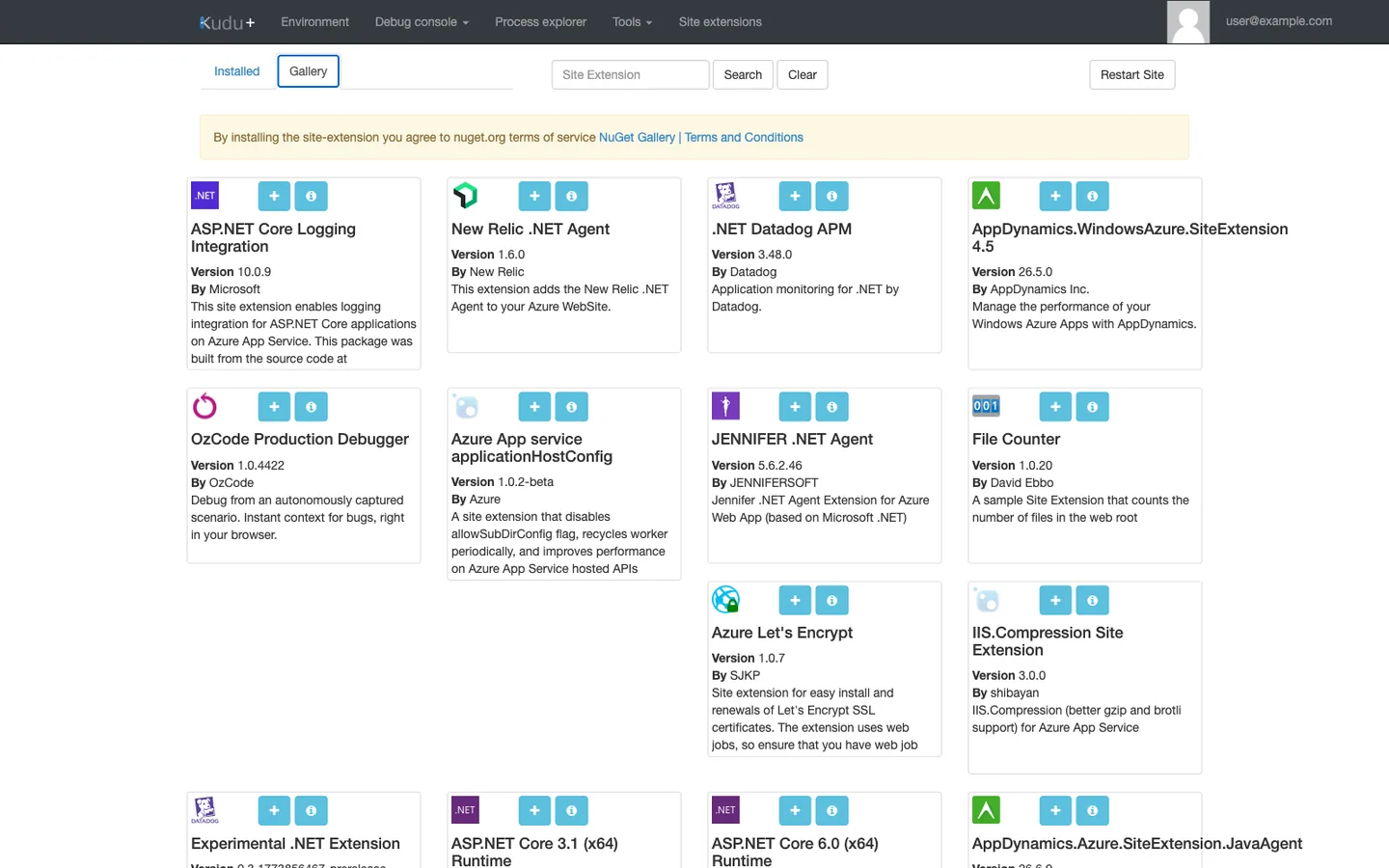Screen dimensions: 1389x868
Task: Click the 'By JENNIFERSOFT' author text
Action: click(765, 482)
